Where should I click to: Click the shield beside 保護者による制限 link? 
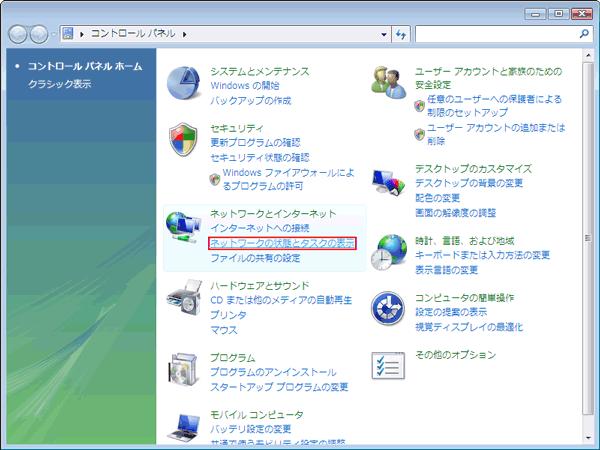click(x=419, y=106)
